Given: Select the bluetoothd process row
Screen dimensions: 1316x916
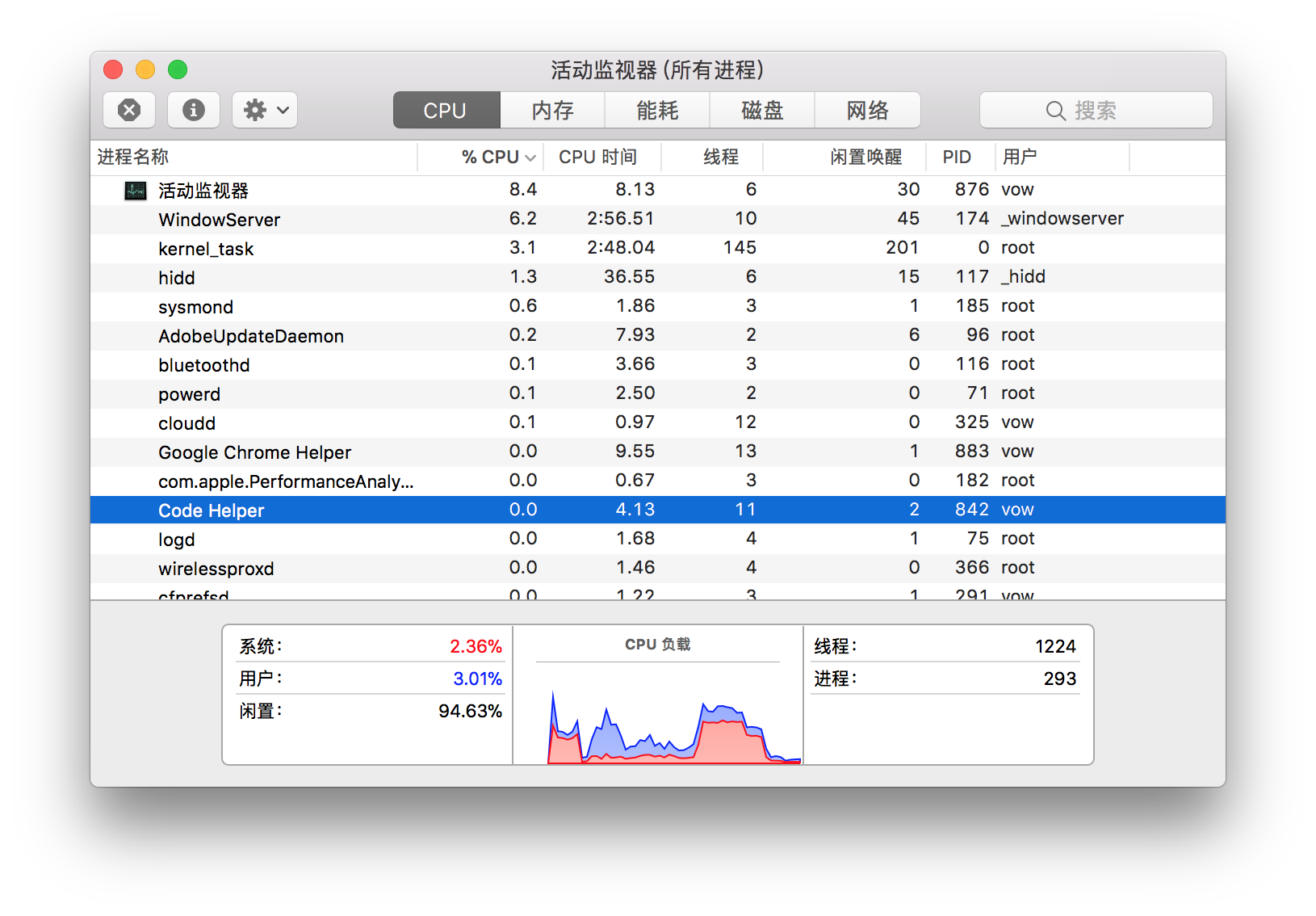Looking at the screenshot, I should 658,364.
